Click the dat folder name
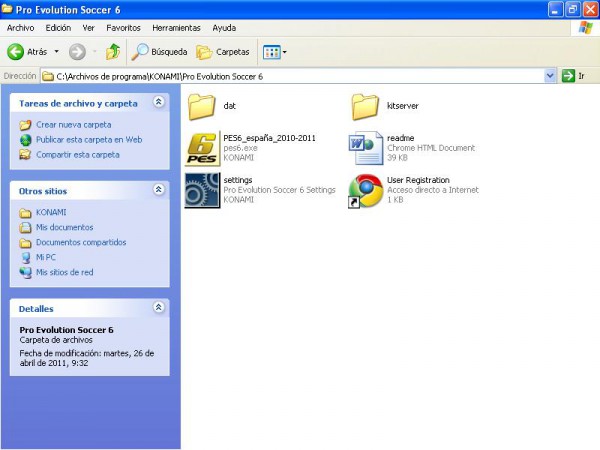 click(230, 106)
